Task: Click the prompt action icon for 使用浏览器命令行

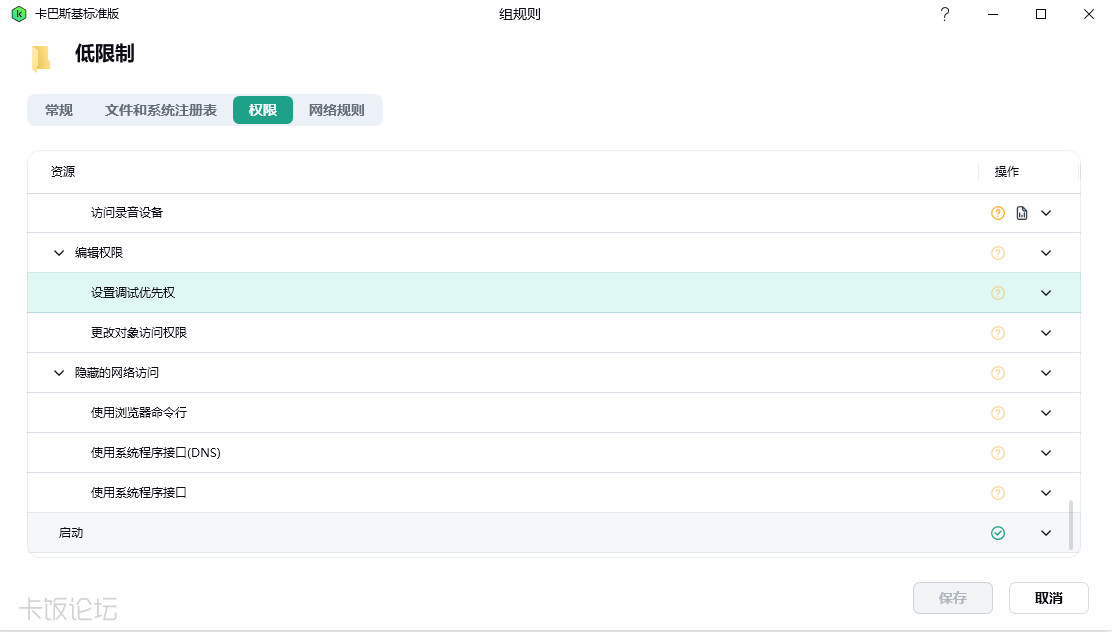Action: point(998,413)
